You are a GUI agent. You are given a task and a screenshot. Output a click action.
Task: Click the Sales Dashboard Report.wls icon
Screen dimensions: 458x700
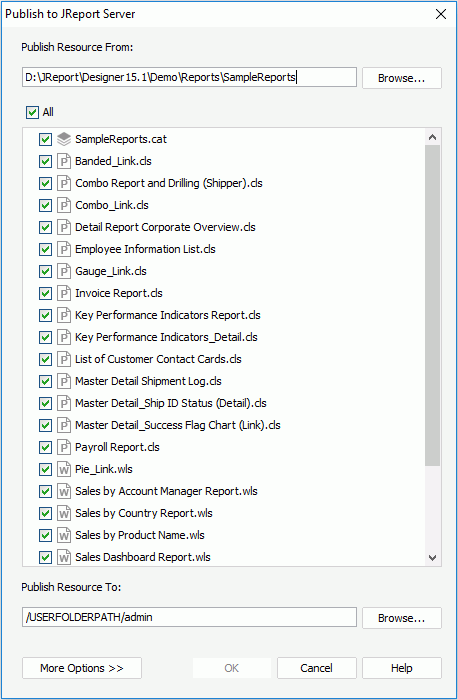64,557
